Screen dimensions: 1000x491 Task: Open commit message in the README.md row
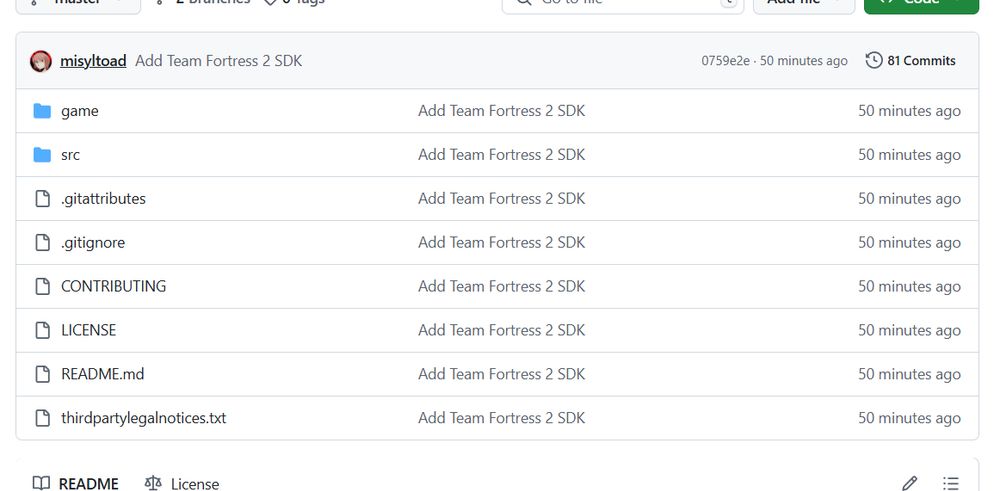pyautogui.click(x=501, y=374)
